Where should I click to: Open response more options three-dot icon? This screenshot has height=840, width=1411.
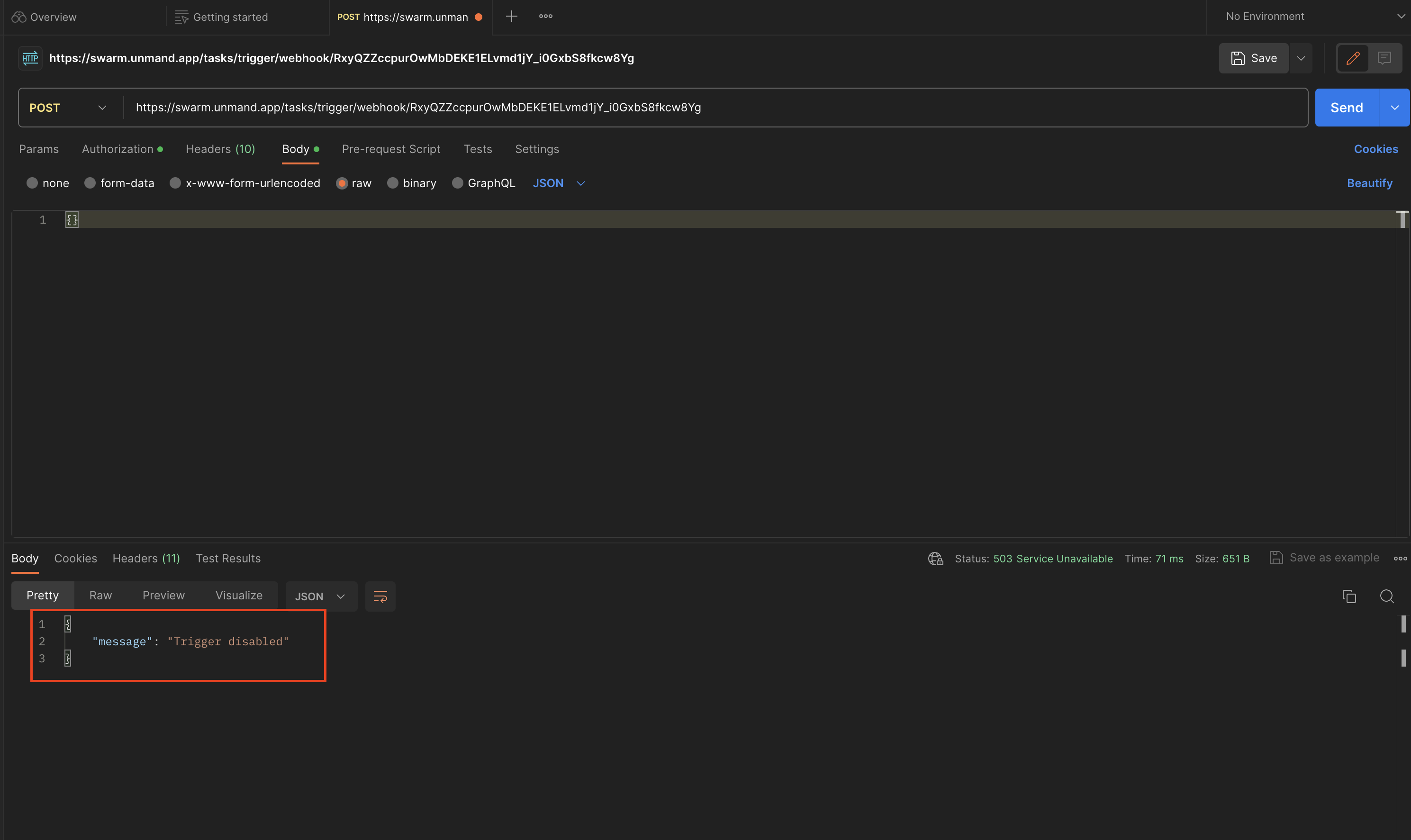pyautogui.click(x=1401, y=559)
